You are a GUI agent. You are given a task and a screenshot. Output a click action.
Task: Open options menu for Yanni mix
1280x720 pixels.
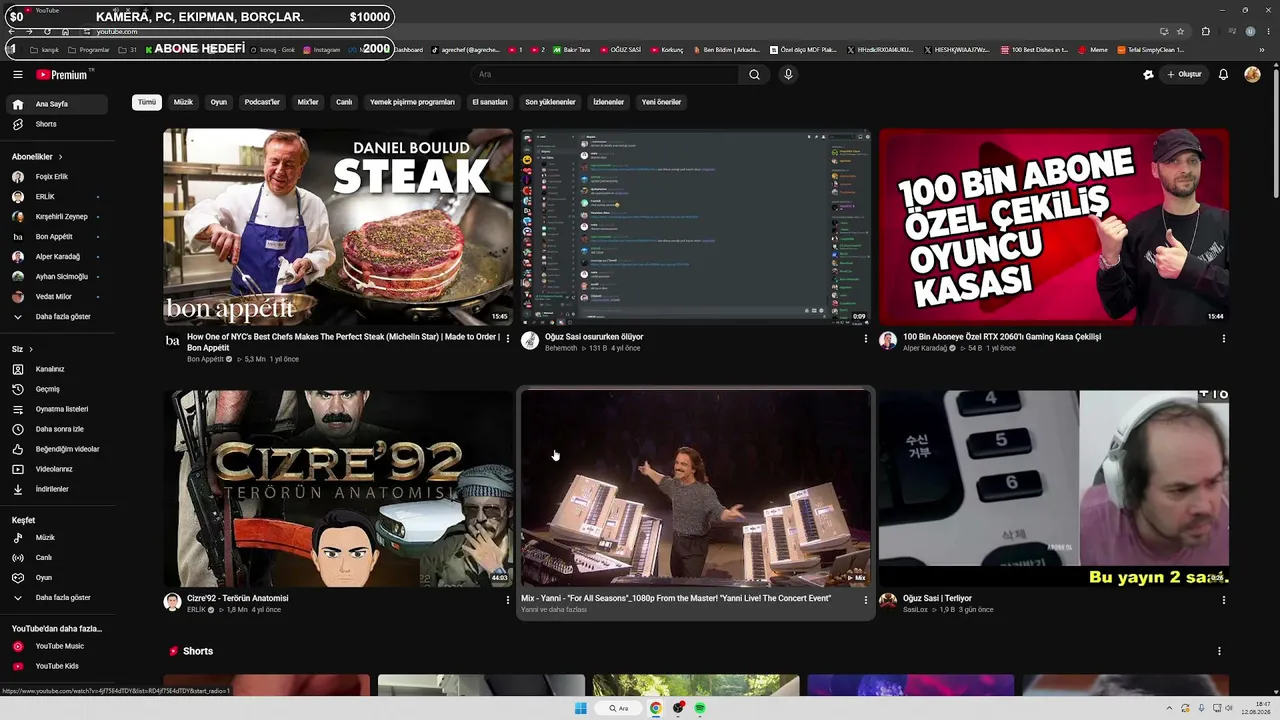click(x=866, y=600)
